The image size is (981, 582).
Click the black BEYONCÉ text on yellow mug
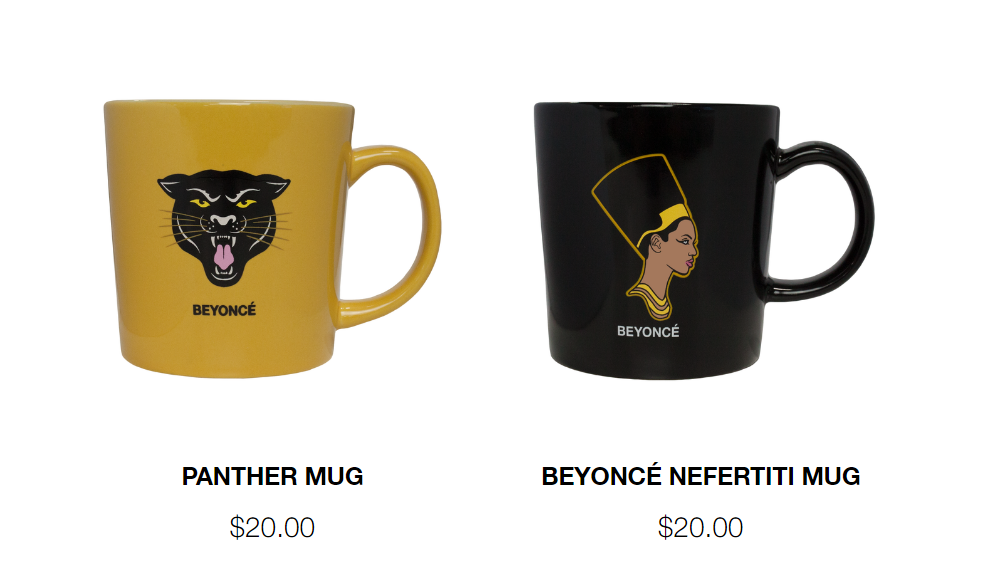pos(224,310)
